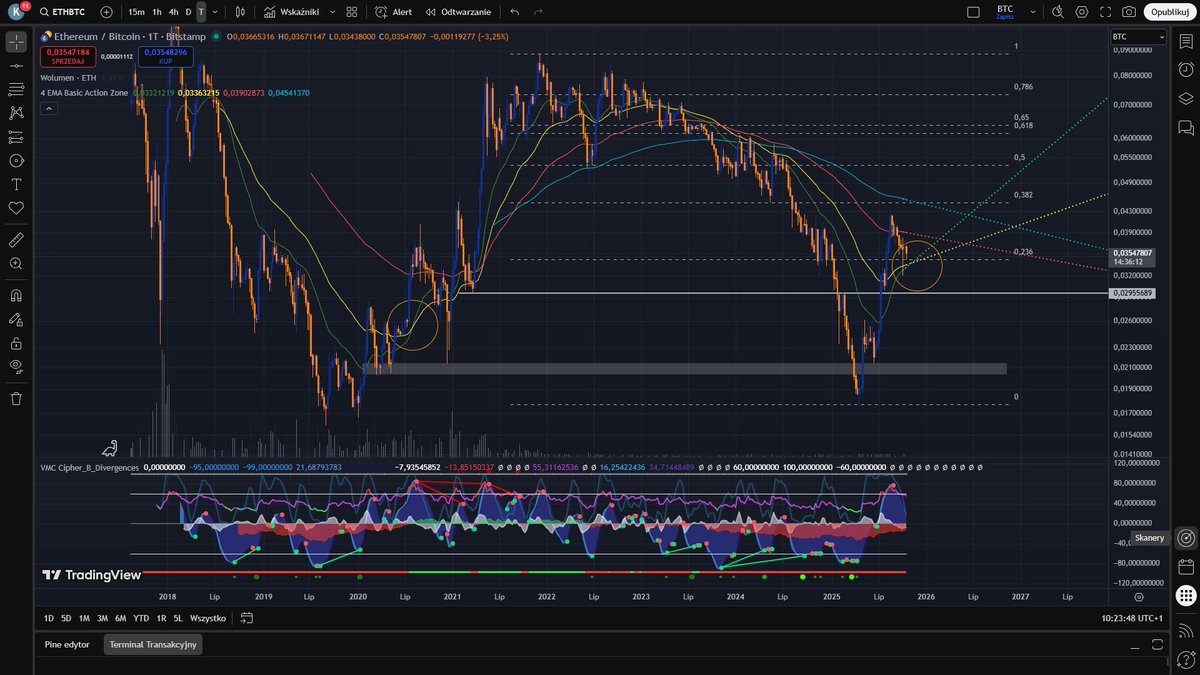Open indicator templates grid
This screenshot has width=1200, height=675.
click(351, 12)
